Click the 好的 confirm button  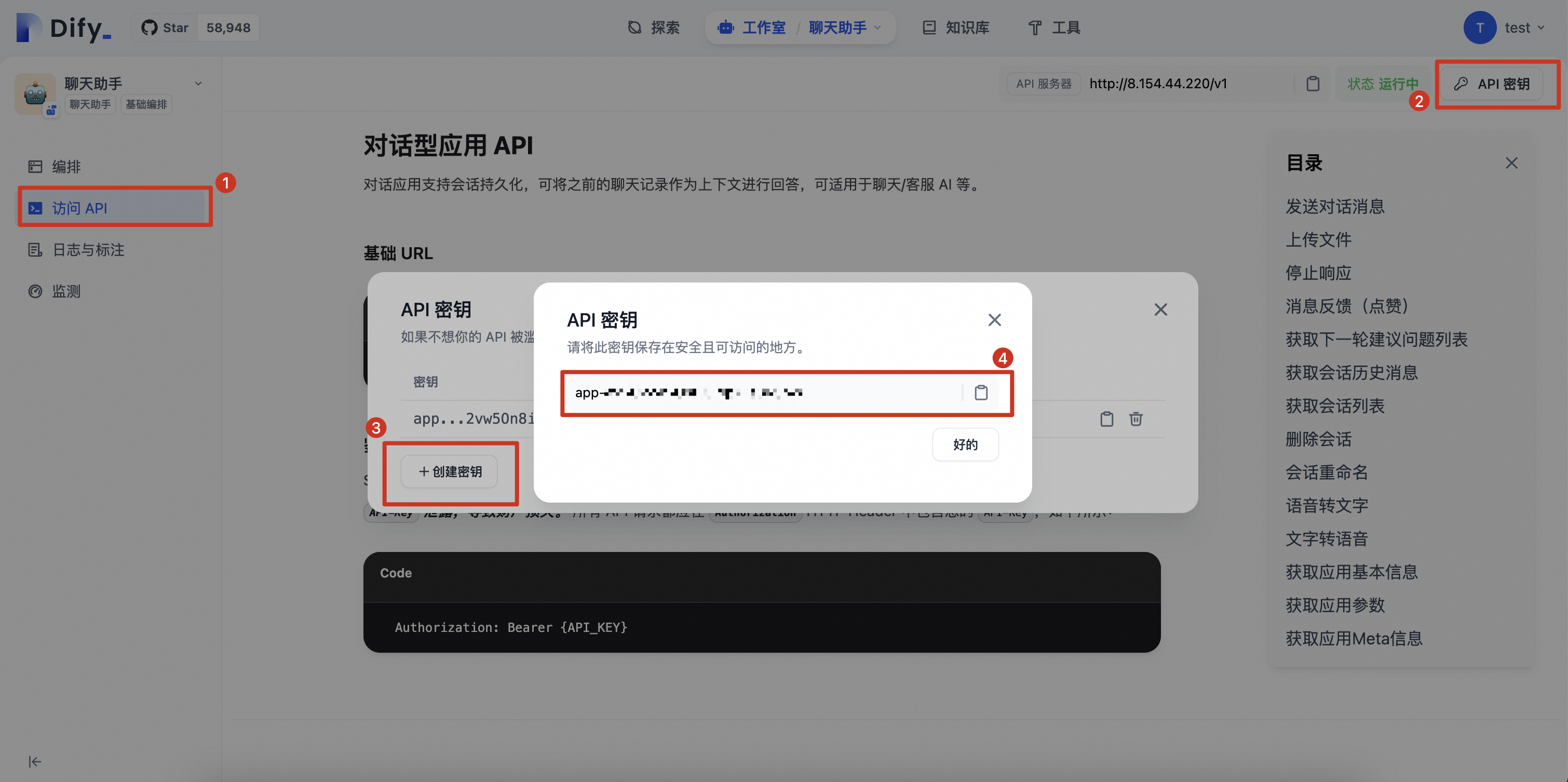[965, 444]
